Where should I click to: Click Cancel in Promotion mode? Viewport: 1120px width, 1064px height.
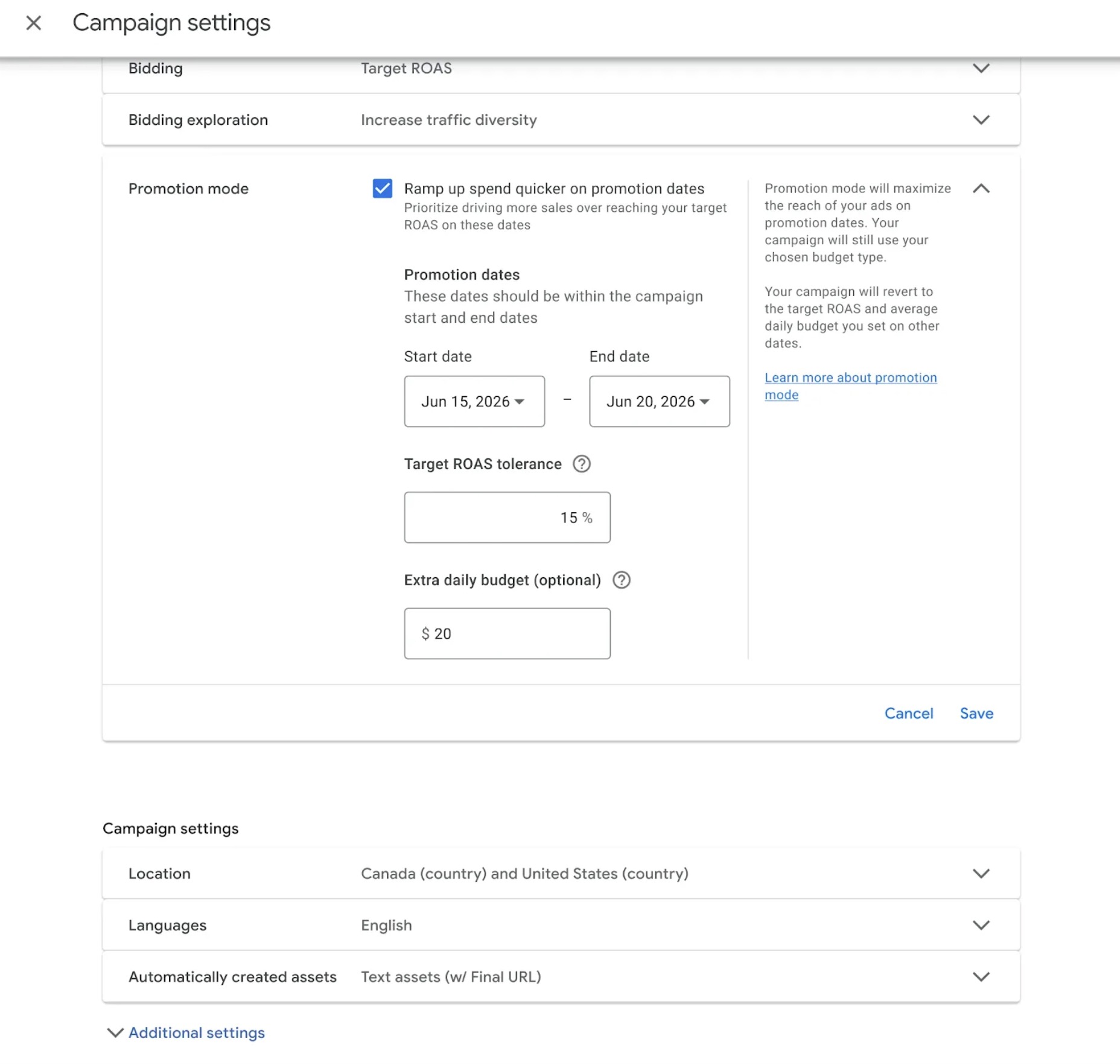click(909, 713)
